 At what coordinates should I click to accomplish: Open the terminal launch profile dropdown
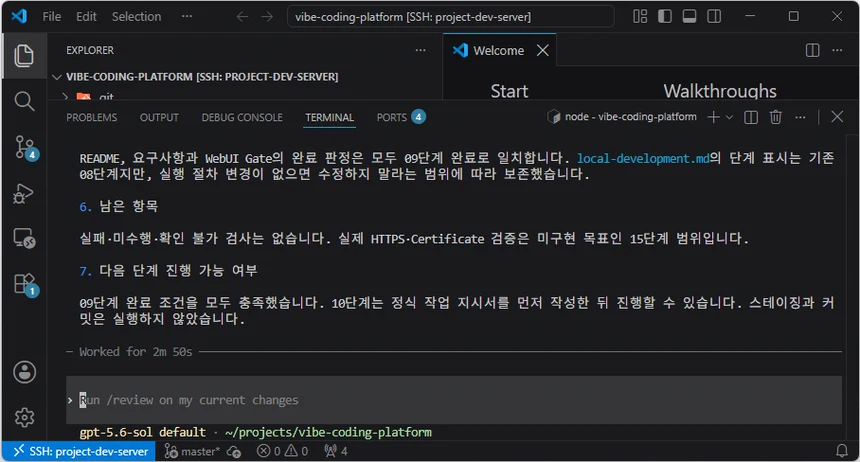(729, 117)
